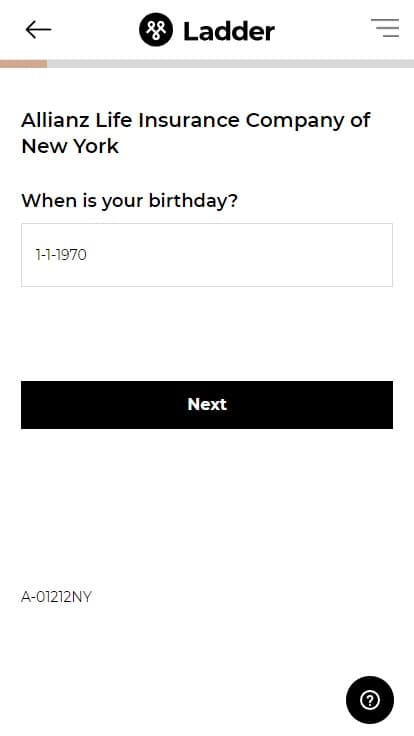
Task: Click the gray unfilled progress bar section
Action: point(230,64)
